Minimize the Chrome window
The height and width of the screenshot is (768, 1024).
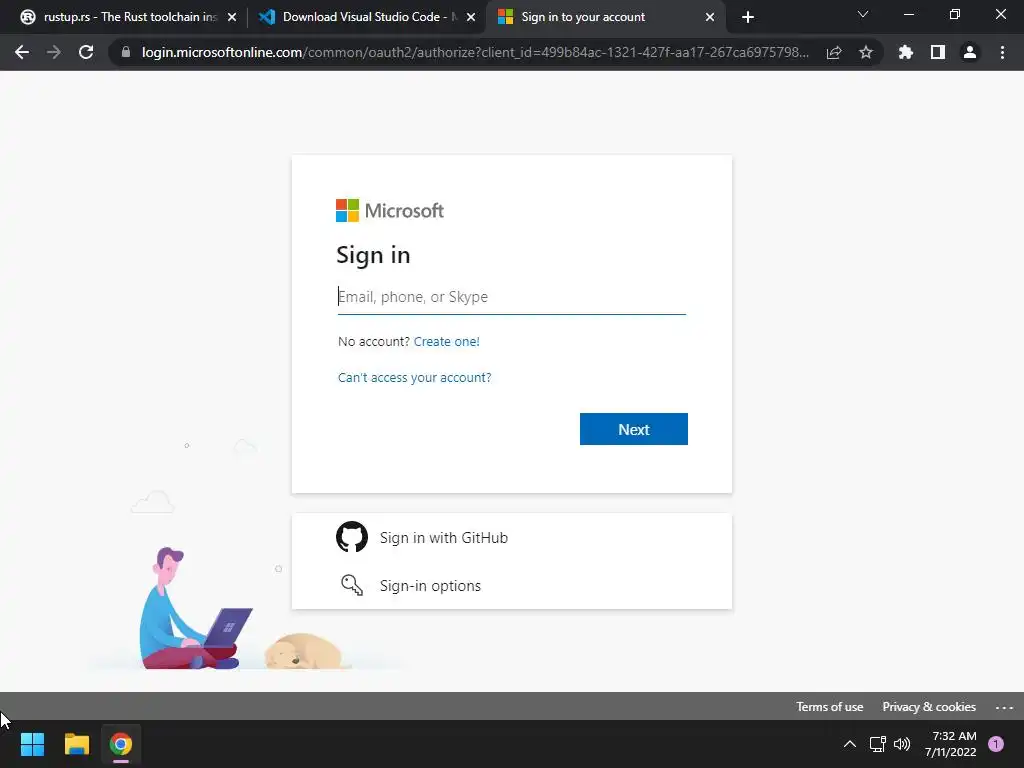click(x=908, y=14)
